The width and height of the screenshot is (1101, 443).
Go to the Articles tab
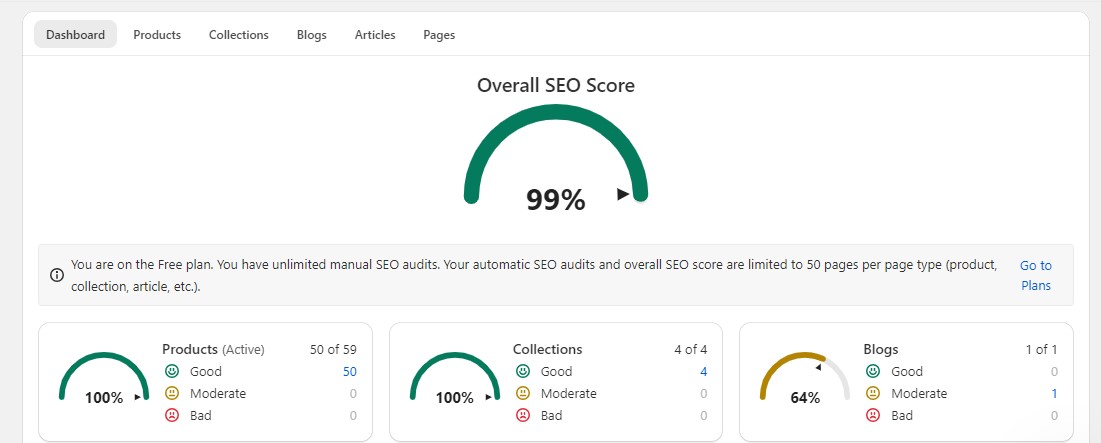(375, 34)
